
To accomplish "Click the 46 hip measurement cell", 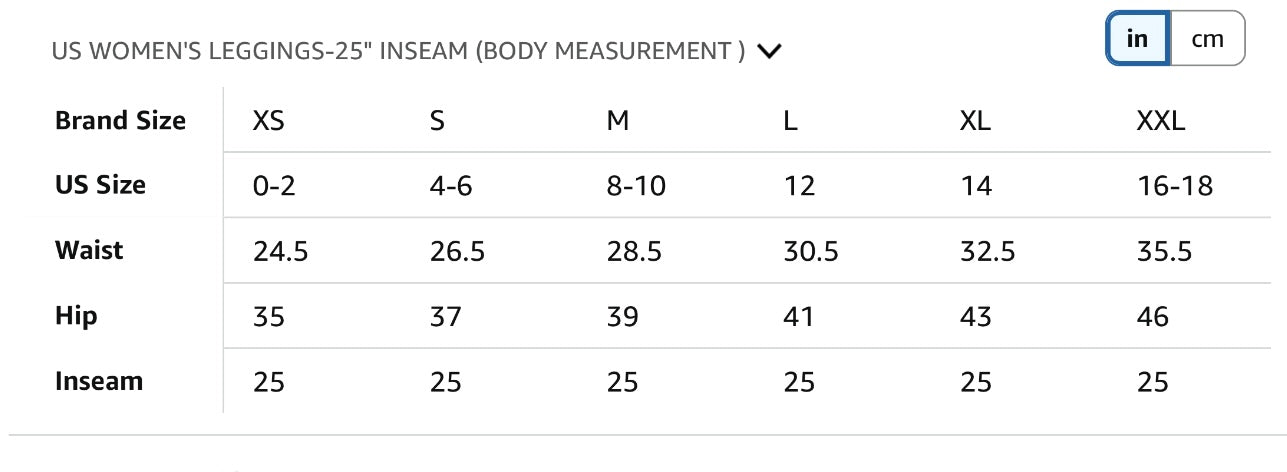I will pos(1153,317).
